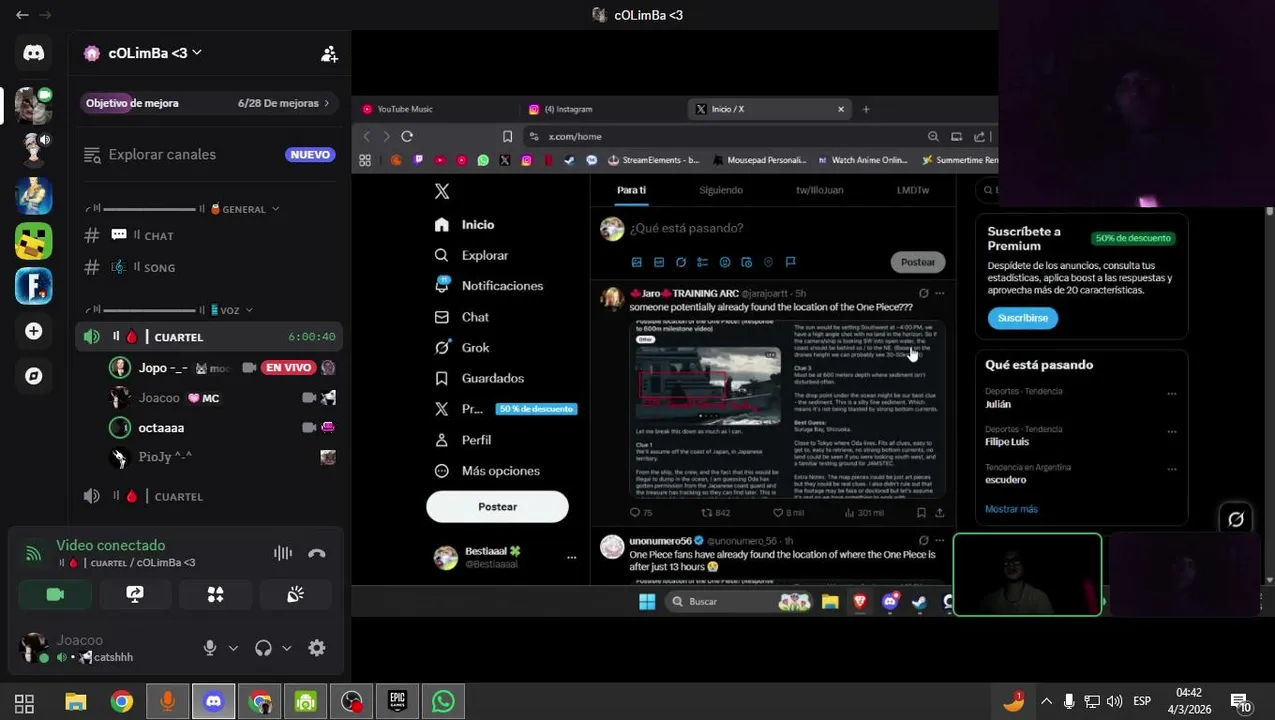The height and width of the screenshot is (720, 1275).
Task: Open Windows Start button on the taskbar
Action: pos(24,703)
